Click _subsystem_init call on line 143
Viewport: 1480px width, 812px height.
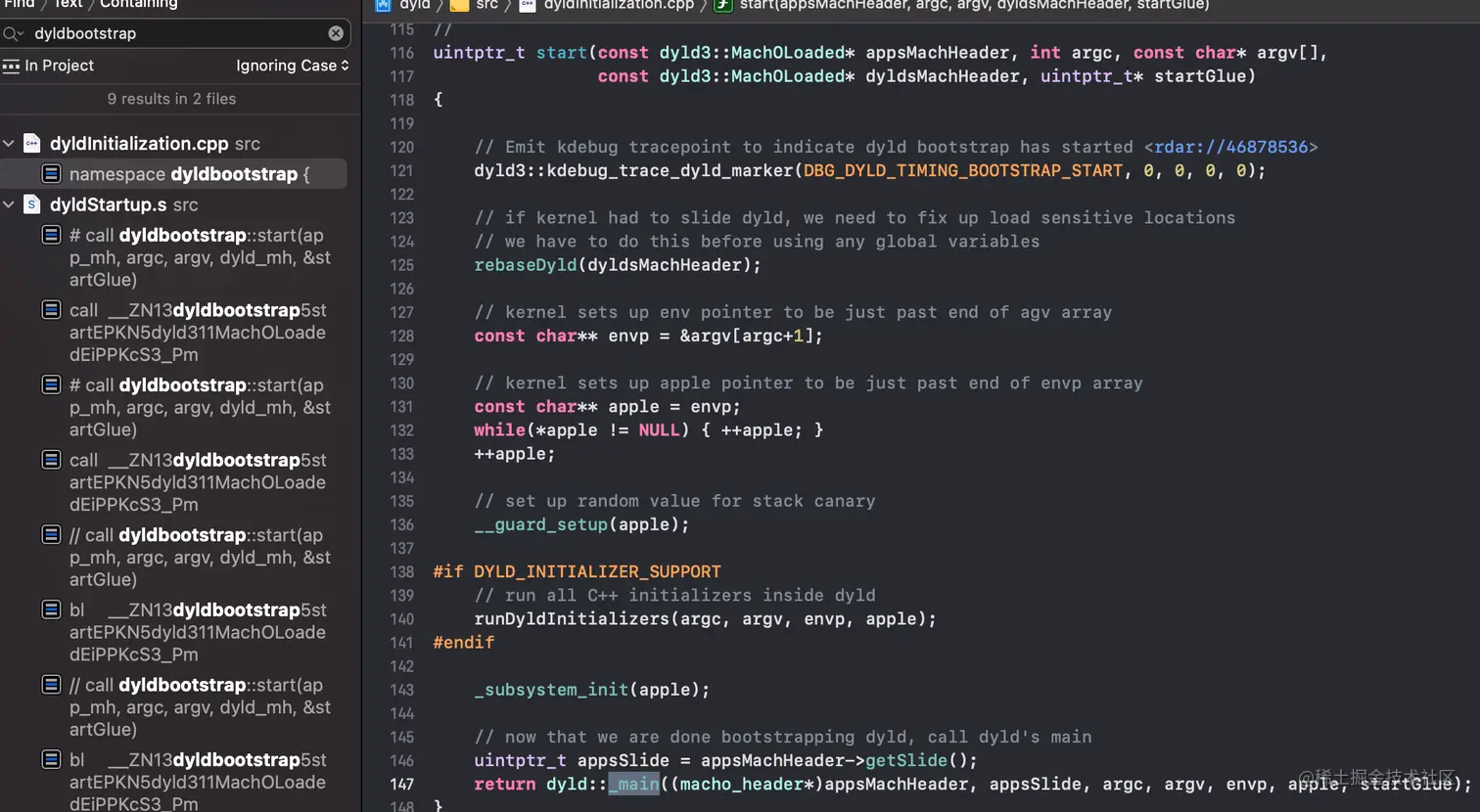(551, 690)
